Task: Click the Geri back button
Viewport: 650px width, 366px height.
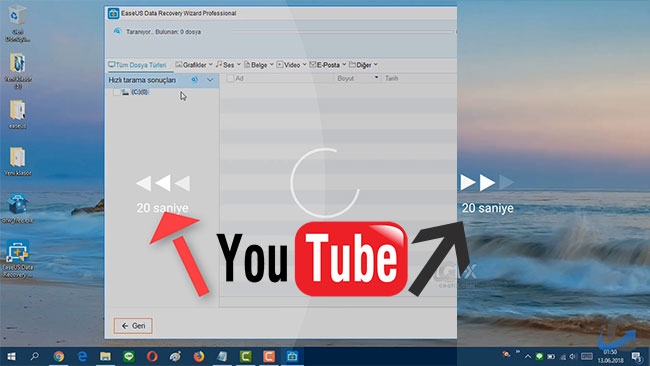Action: coord(133,326)
